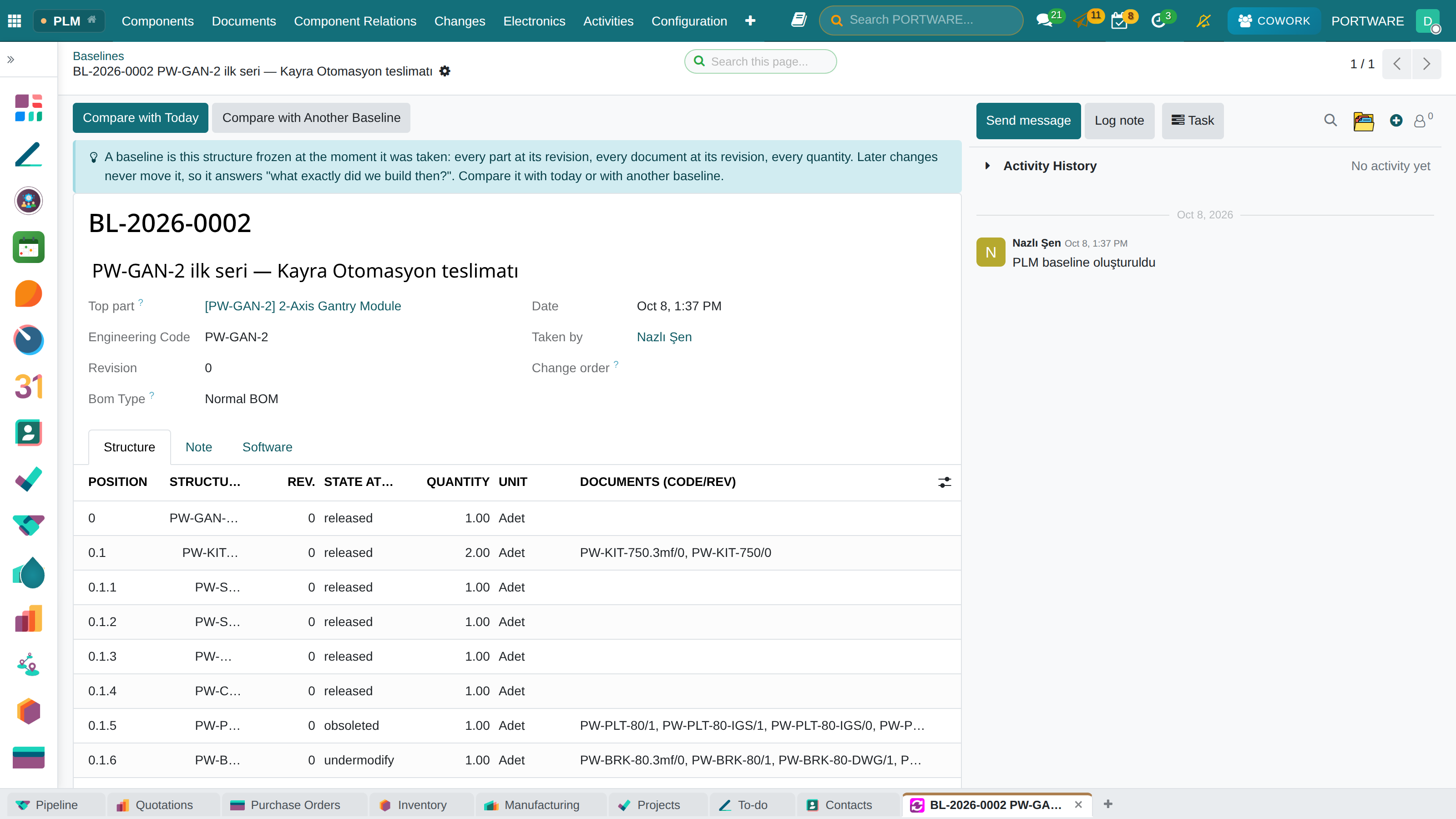Expand the collapsed left sidebar
This screenshot has height=819, width=1456.
[11, 59]
